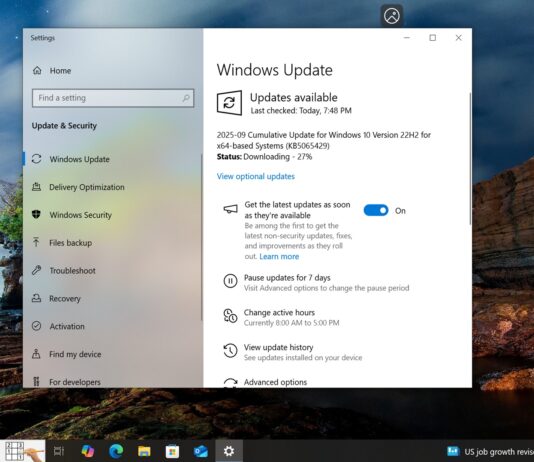The image size is (534, 462).
Task: Click View optional updates link
Action: pyautogui.click(x=256, y=176)
